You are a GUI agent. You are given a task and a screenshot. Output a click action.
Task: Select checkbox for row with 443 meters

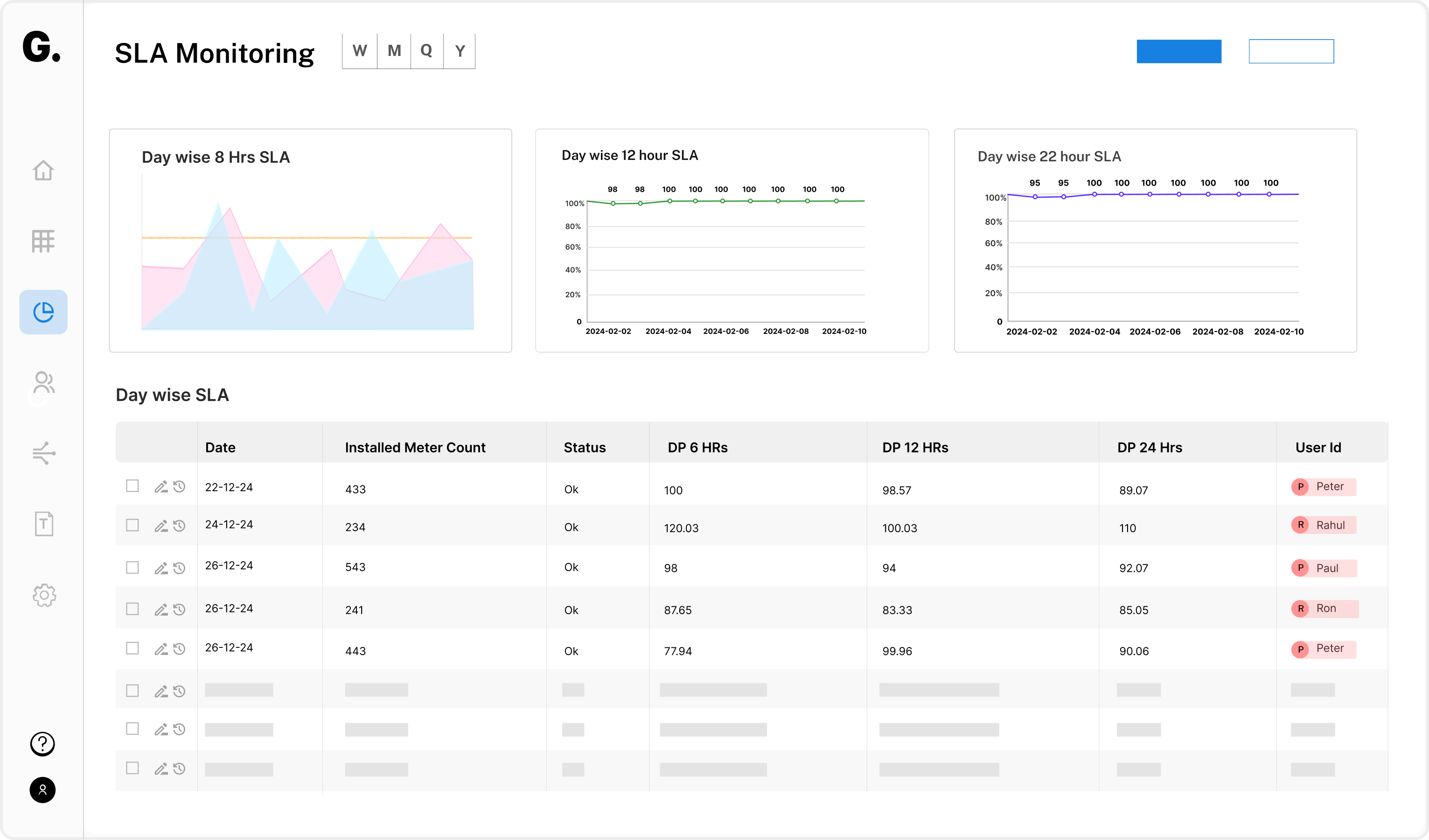pos(132,648)
